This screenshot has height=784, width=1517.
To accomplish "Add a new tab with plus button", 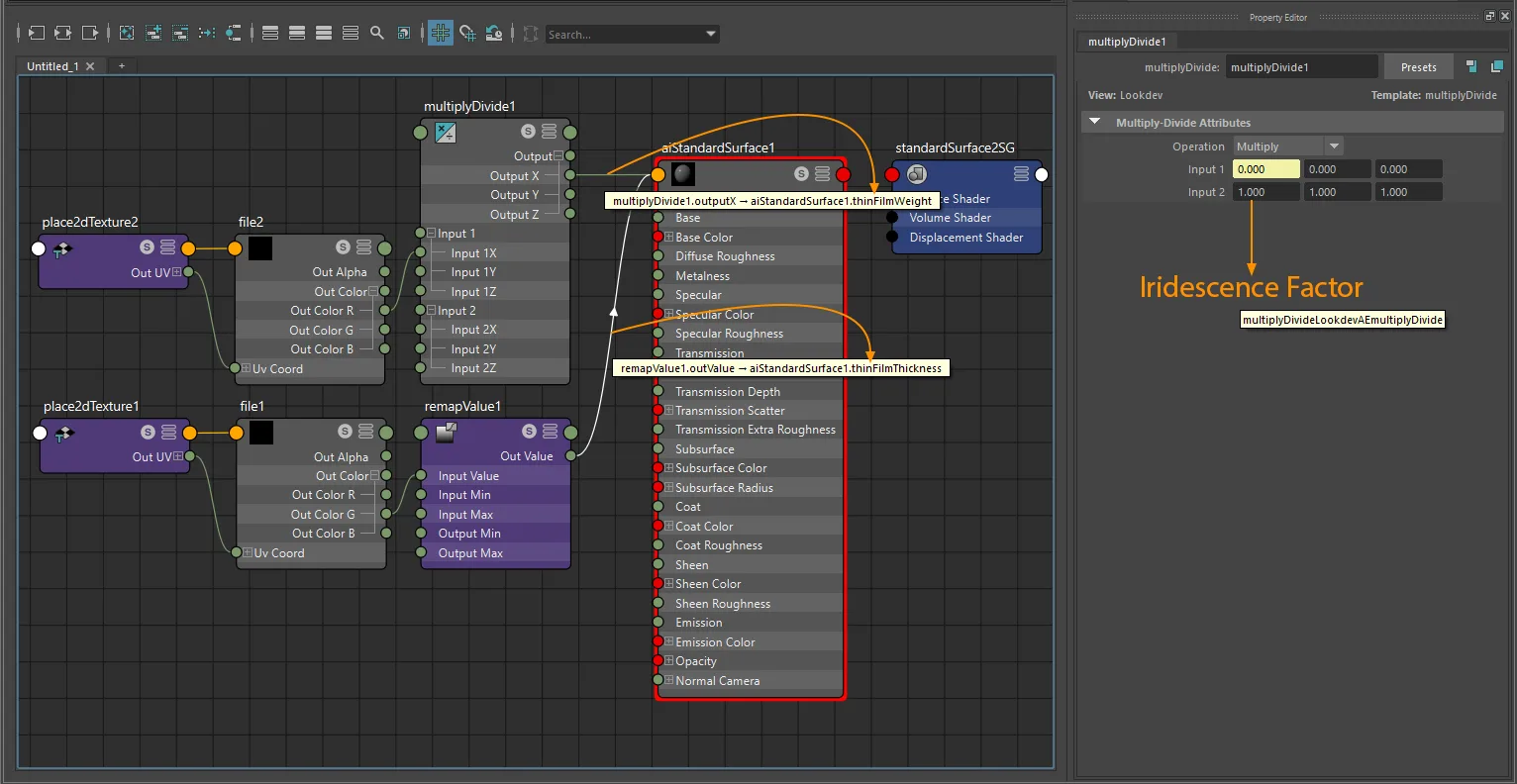I will 122,66.
